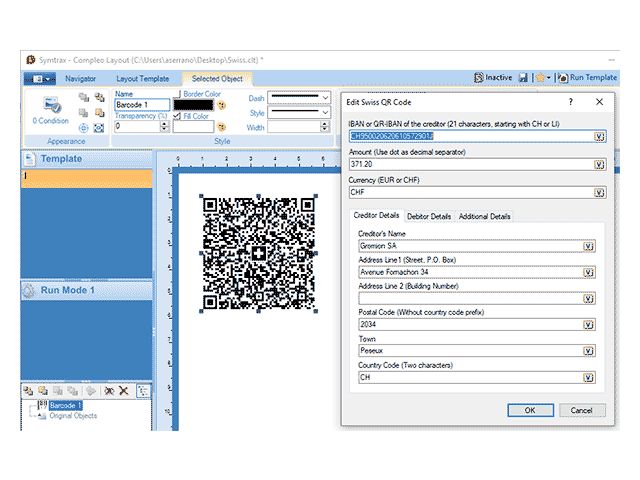
Task: Switch to the Layout Template tab
Action: tap(142, 79)
